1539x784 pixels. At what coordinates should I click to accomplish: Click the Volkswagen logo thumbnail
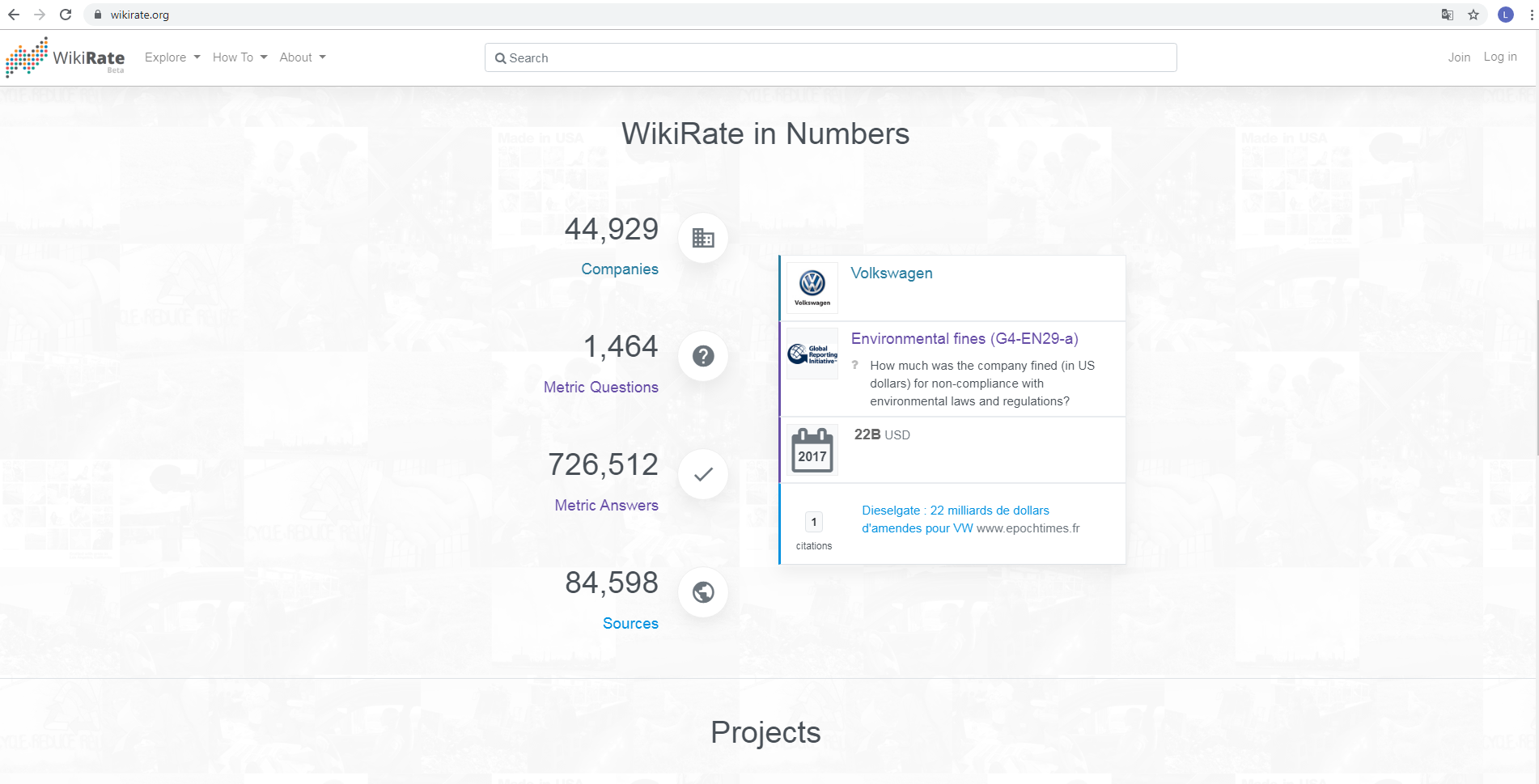(812, 288)
